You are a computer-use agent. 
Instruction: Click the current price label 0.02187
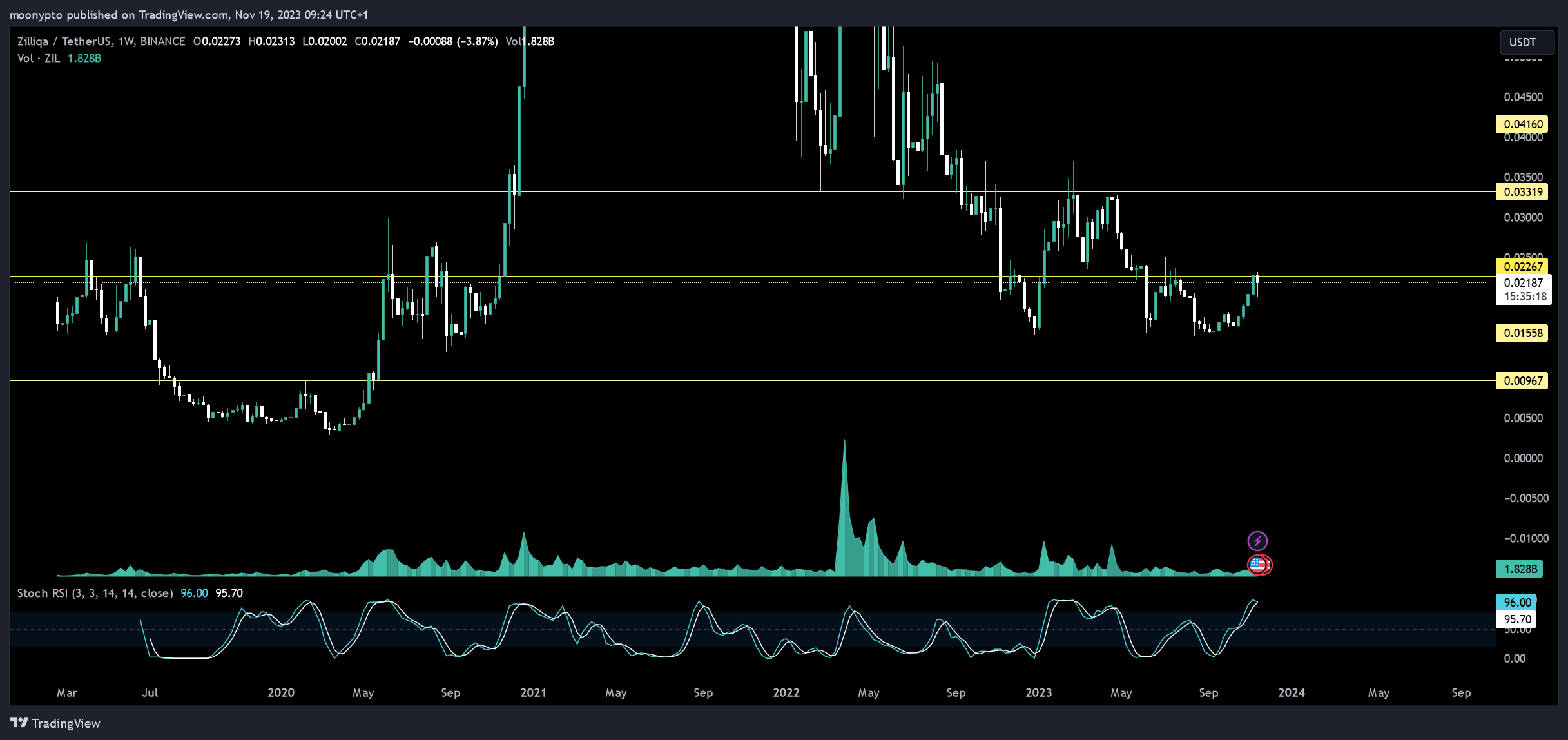coord(1523,282)
